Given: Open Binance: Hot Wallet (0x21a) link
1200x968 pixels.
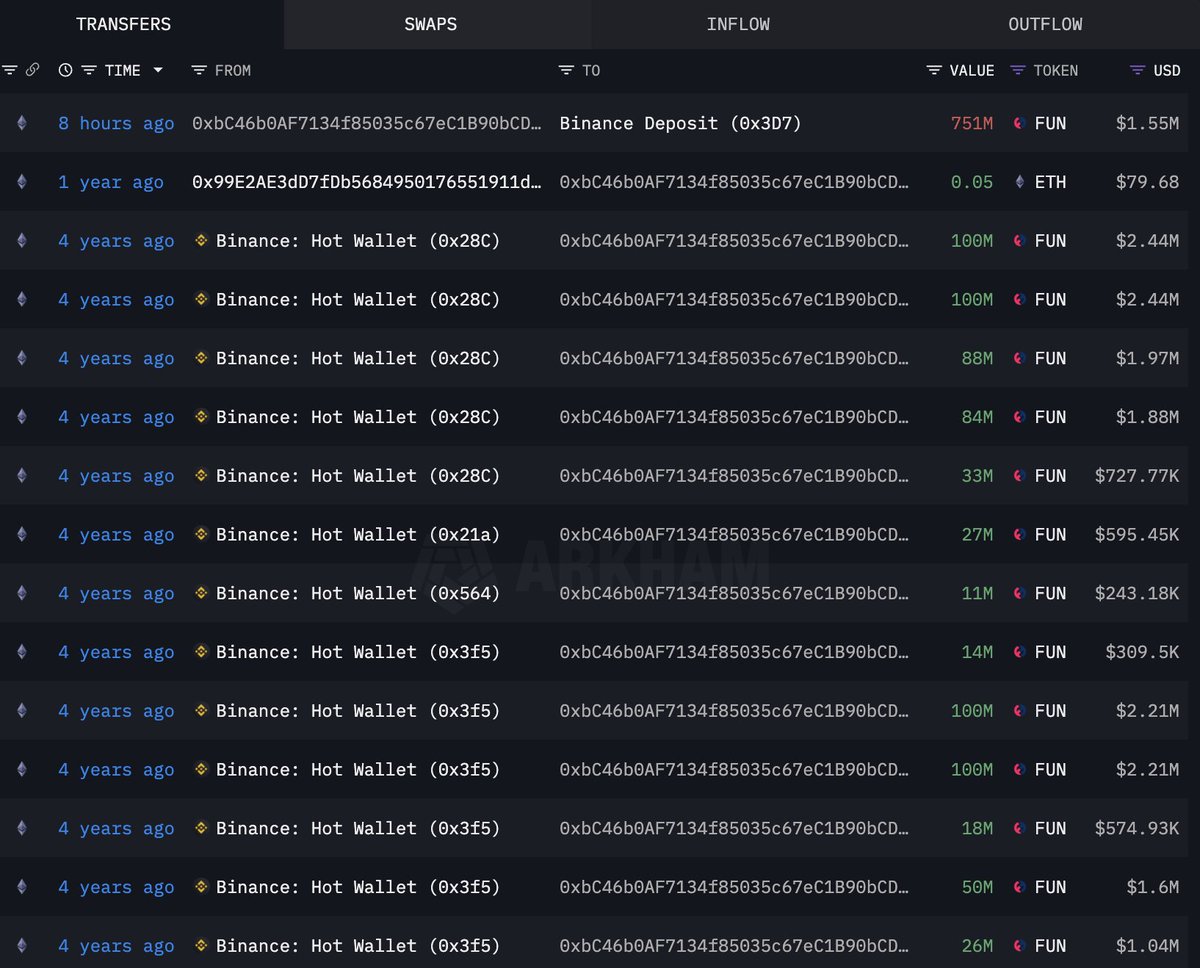Looking at the screenshot, I should click(358, 535).
